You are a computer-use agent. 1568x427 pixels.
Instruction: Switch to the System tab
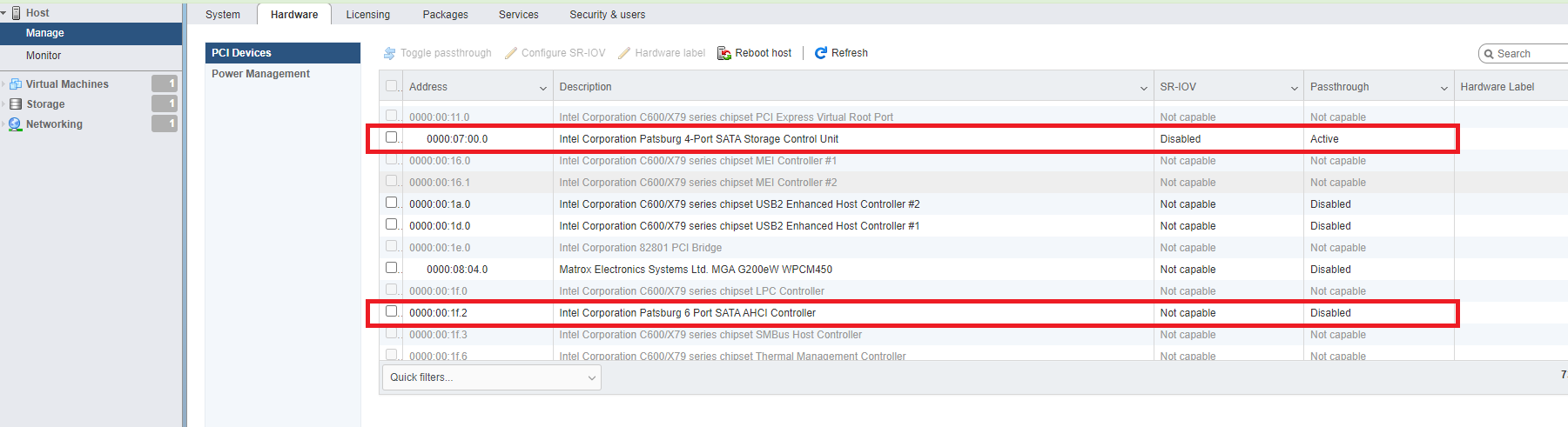point(223,15)
